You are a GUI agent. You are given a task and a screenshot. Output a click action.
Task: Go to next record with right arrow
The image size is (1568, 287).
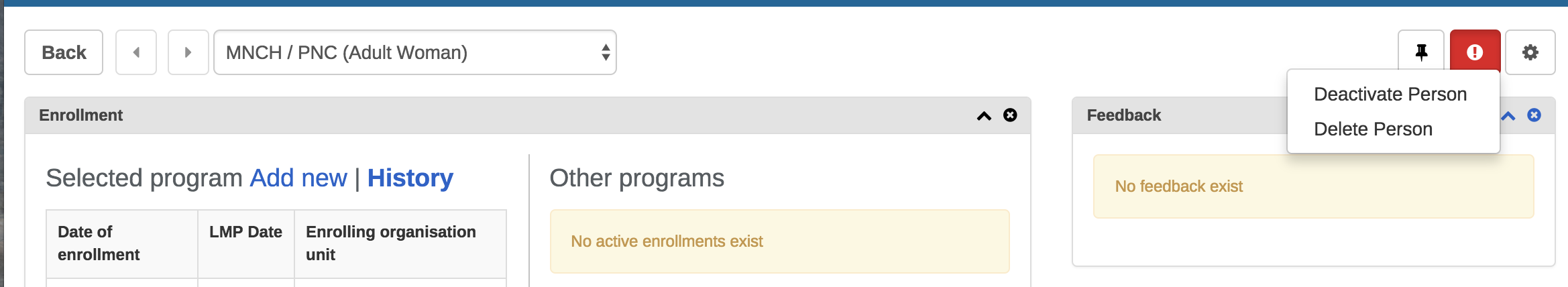click(x=188, y=52)
